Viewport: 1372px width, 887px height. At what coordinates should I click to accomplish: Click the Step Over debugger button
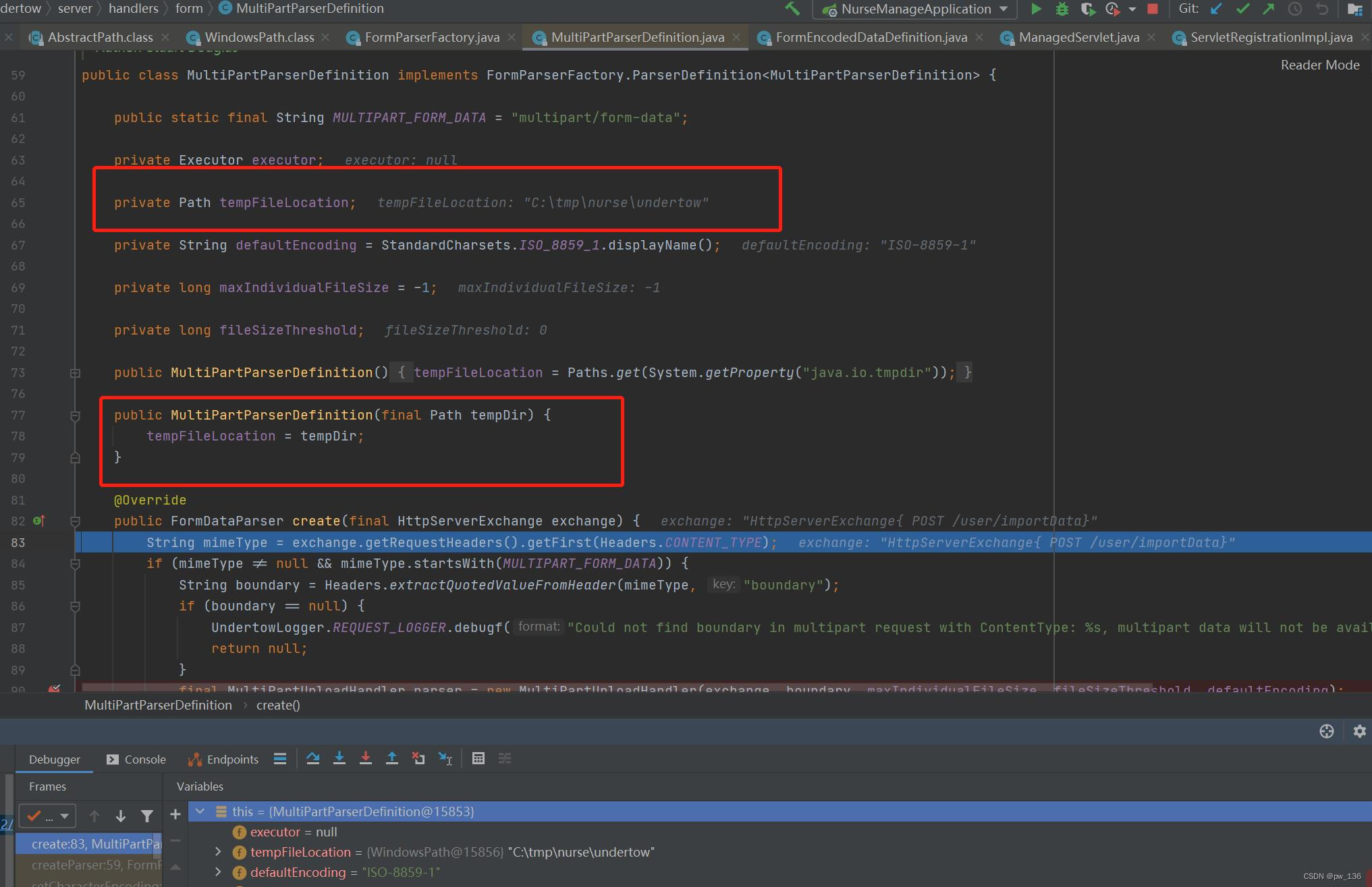[312, 758]
